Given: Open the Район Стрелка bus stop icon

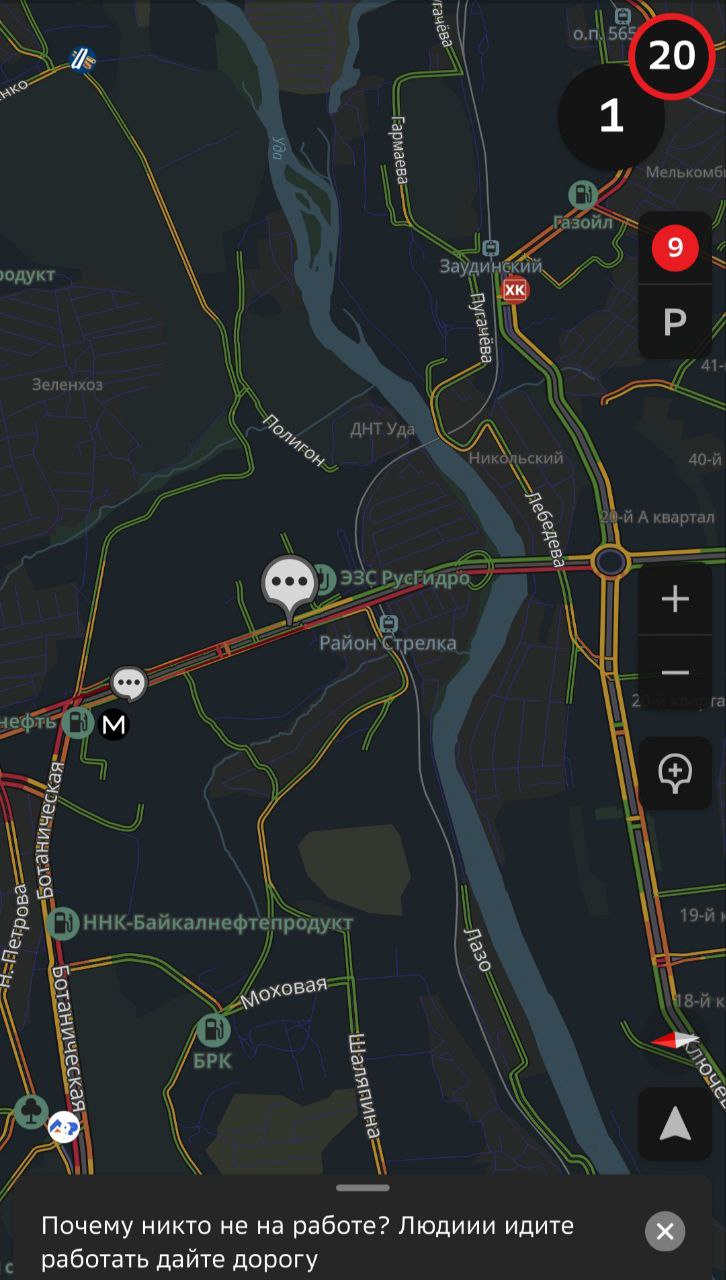Looking at the screenshot, I should (390, 624).
